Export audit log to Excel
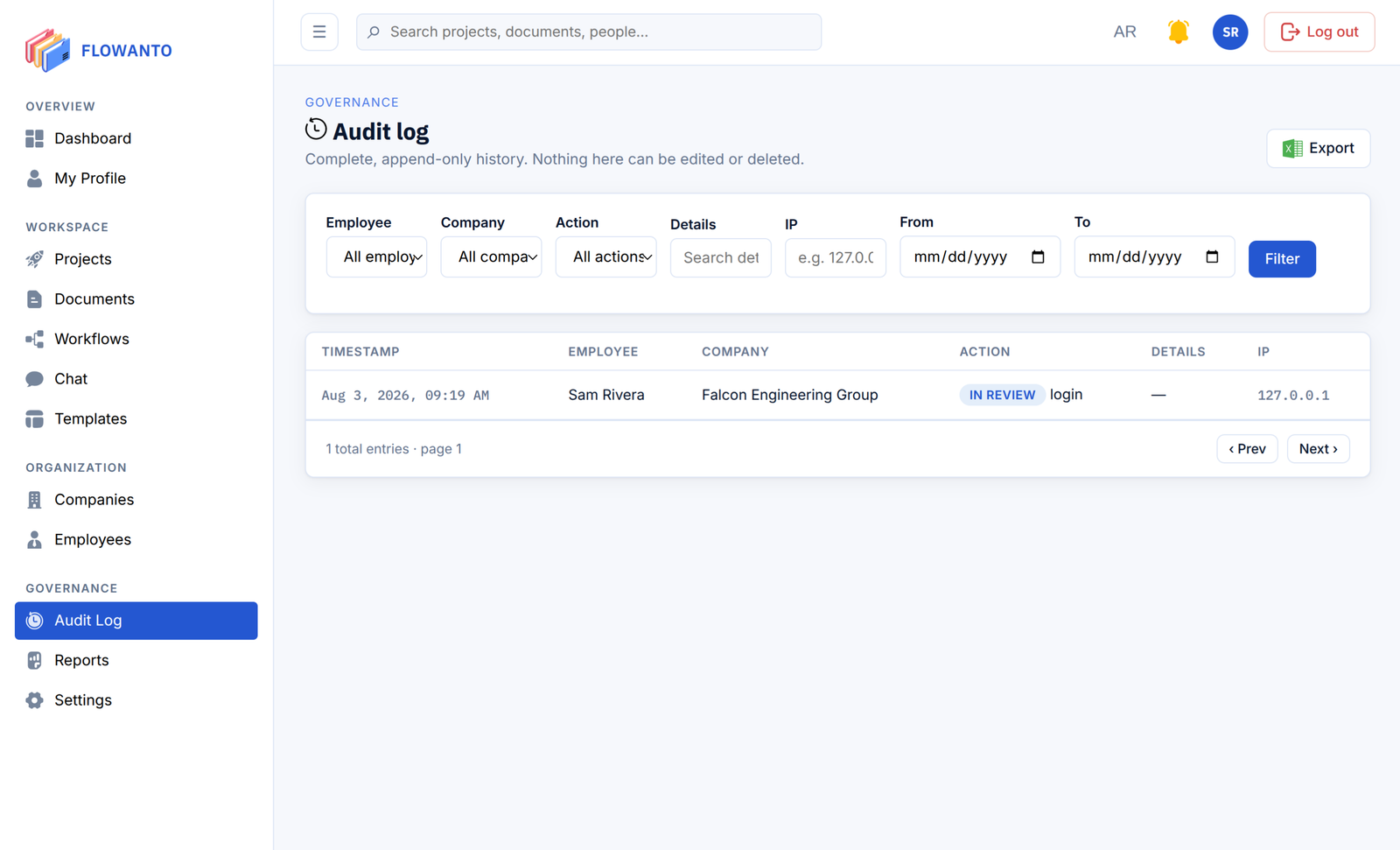Image resolution: width=1400 pixels, height=850 pixels. coord(1318,148)
